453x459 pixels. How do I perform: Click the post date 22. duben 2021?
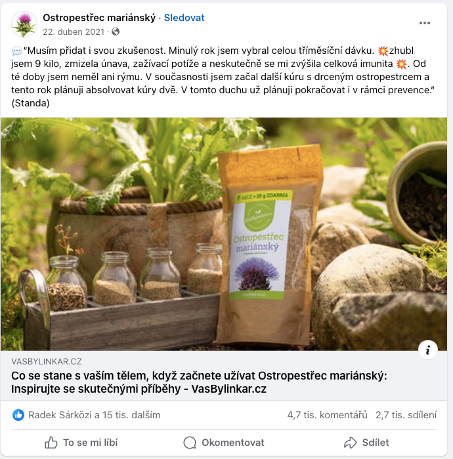point(73,32)
